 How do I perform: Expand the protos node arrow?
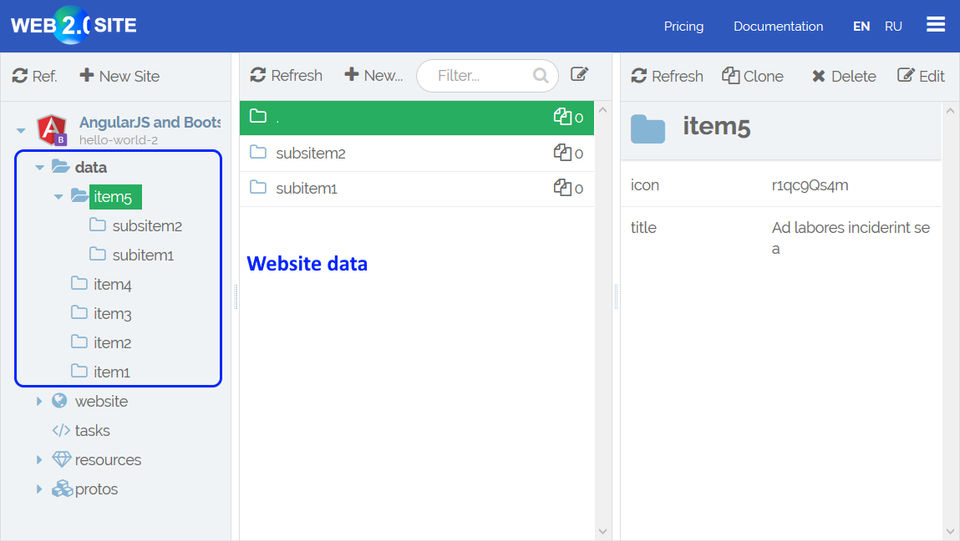(39, 489)
